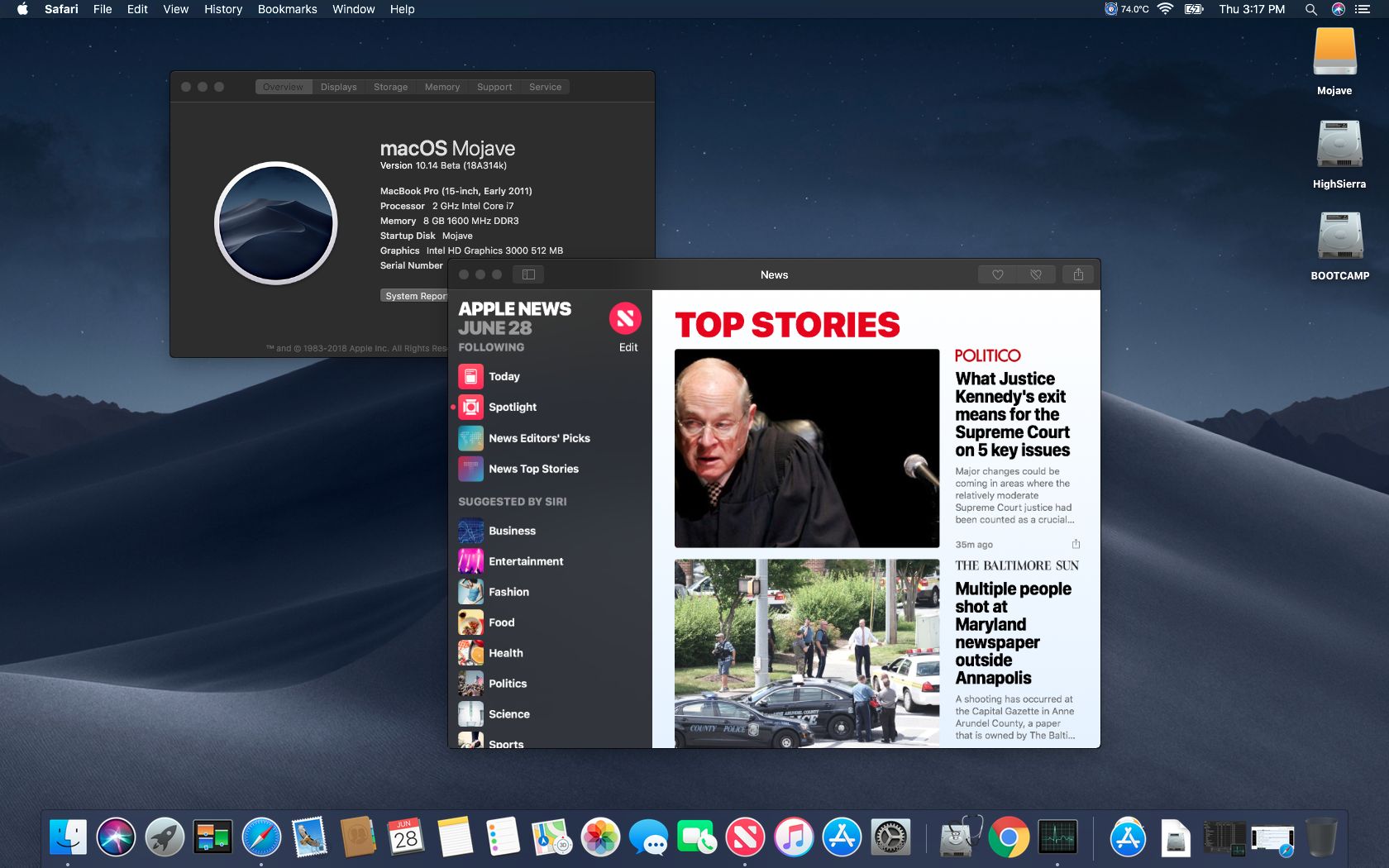This screenshot has height=868, width=1389.
Task: Open Photos in the Dock
Action: click(x=600, y=837)
